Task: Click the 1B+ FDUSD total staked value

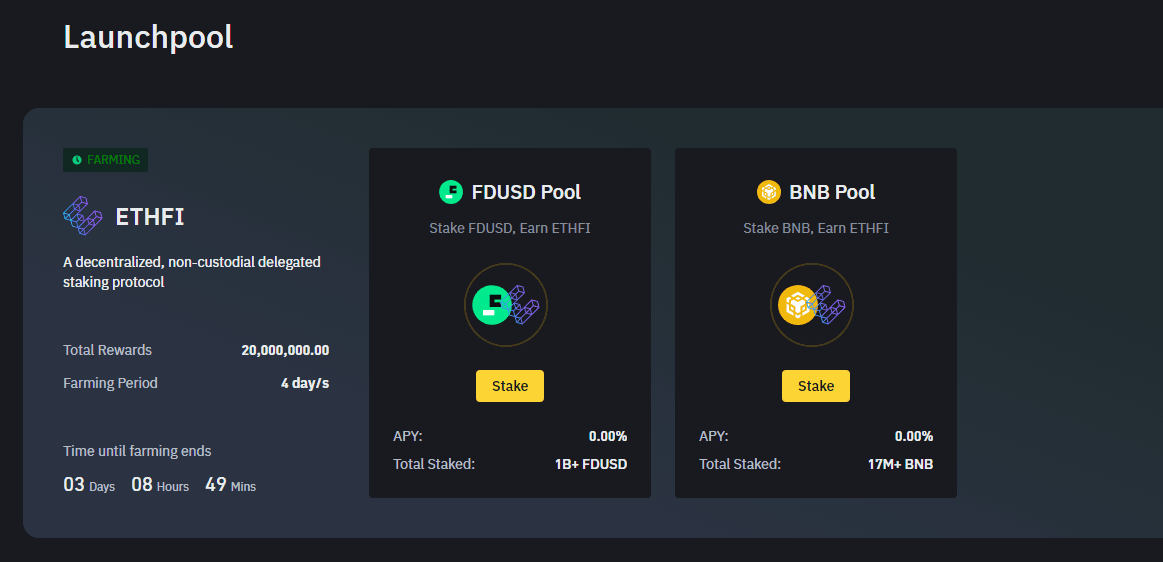Action: click(x=591, y=464)
